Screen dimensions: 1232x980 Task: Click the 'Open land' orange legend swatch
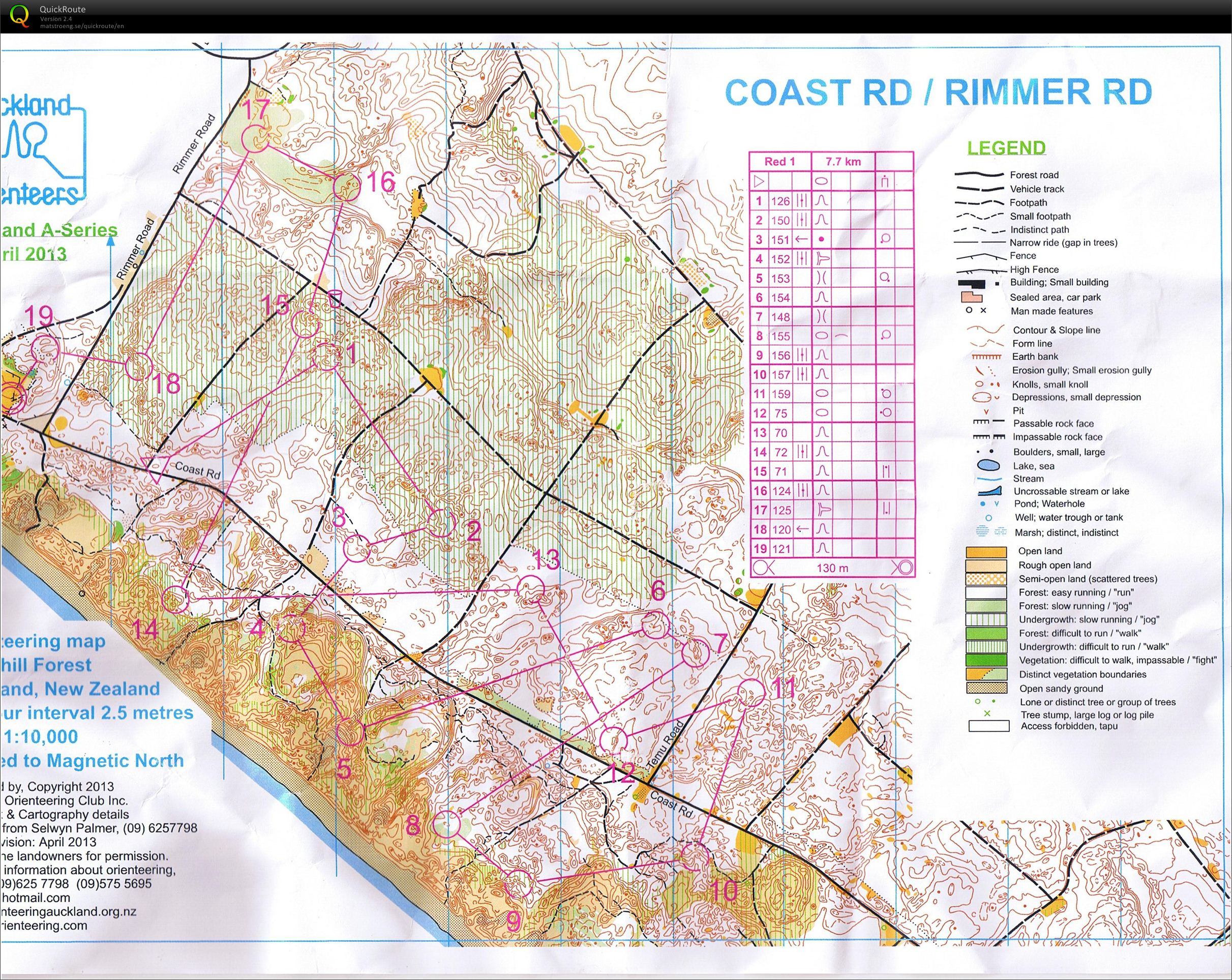pos(986,552)
